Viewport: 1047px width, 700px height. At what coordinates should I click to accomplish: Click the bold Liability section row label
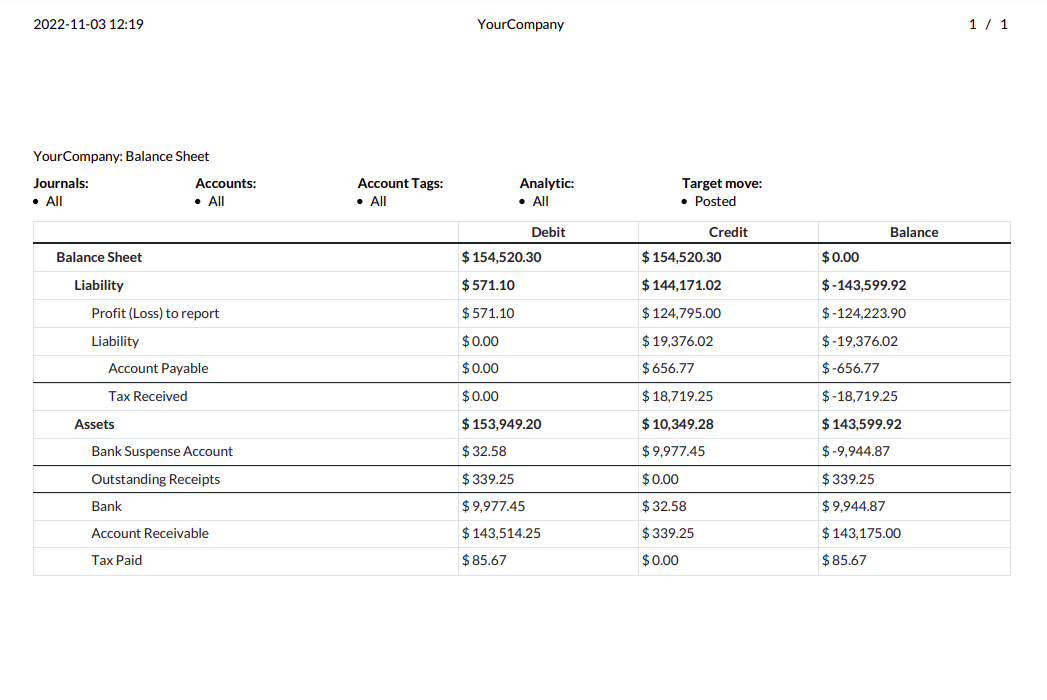[x=99, y=285]
